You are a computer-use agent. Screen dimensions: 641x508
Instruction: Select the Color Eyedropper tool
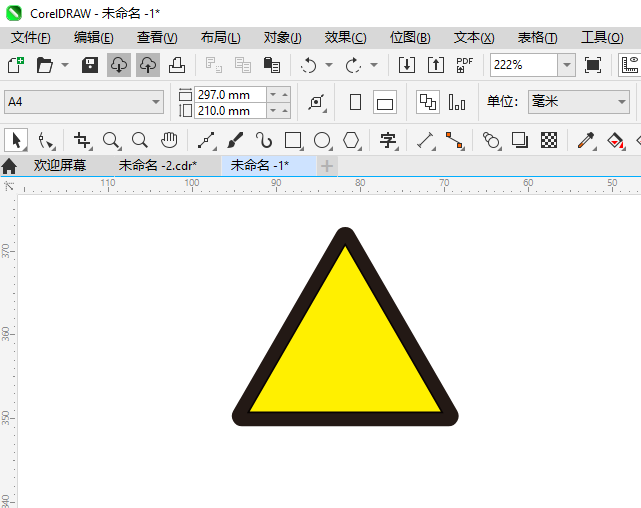pyautogui.click(x=586, y=141)
